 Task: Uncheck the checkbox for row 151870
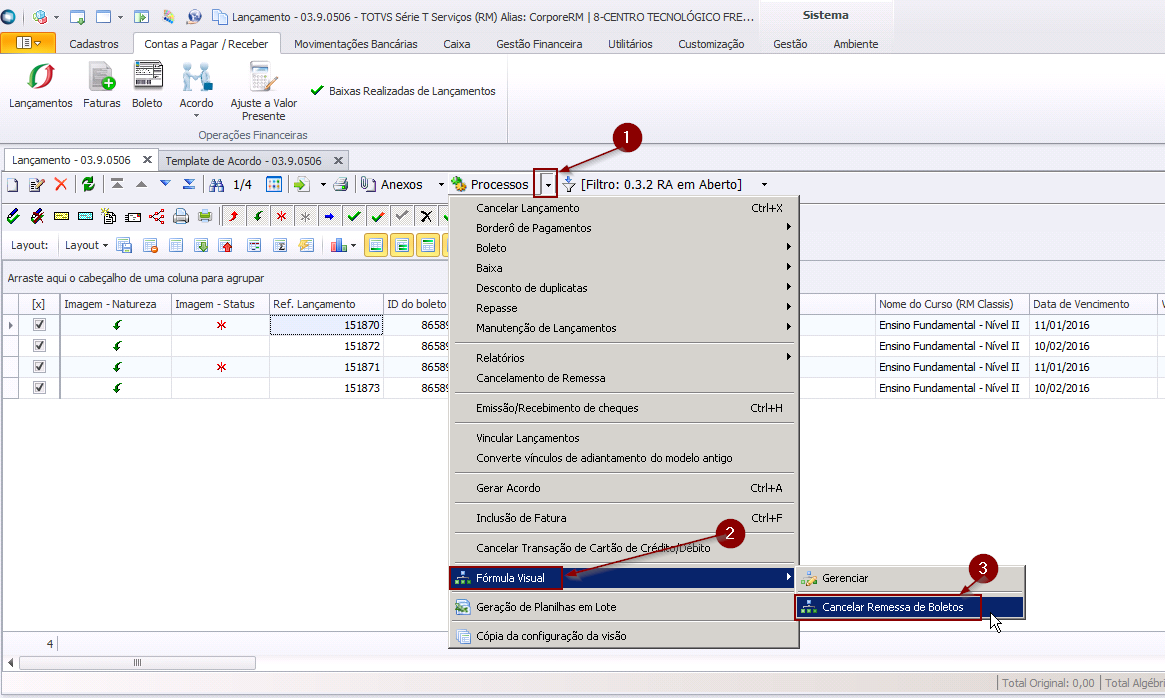pyautogui.click(x=40, y=325)
